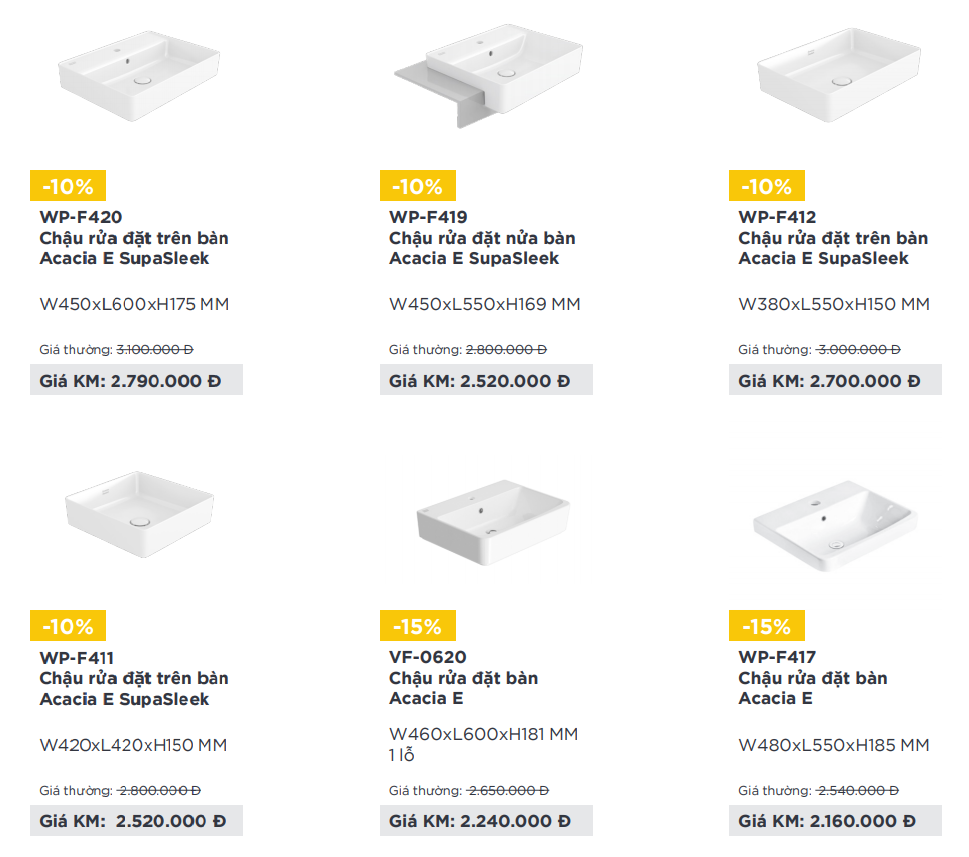The image size is (969, 857).
Task: Open the WP-F412 product title link
Action: click(x=833, y=238)
